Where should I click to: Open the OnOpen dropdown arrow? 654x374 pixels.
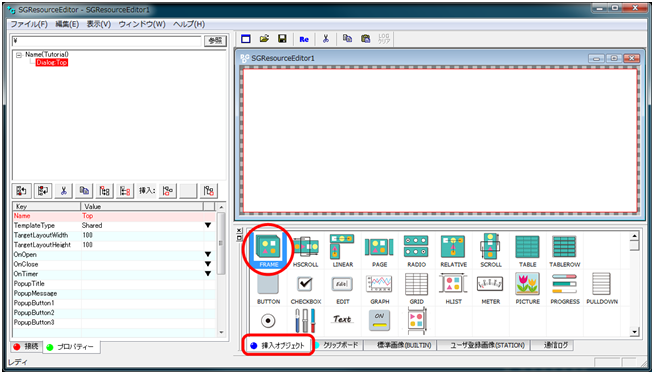tap(208, 254)
